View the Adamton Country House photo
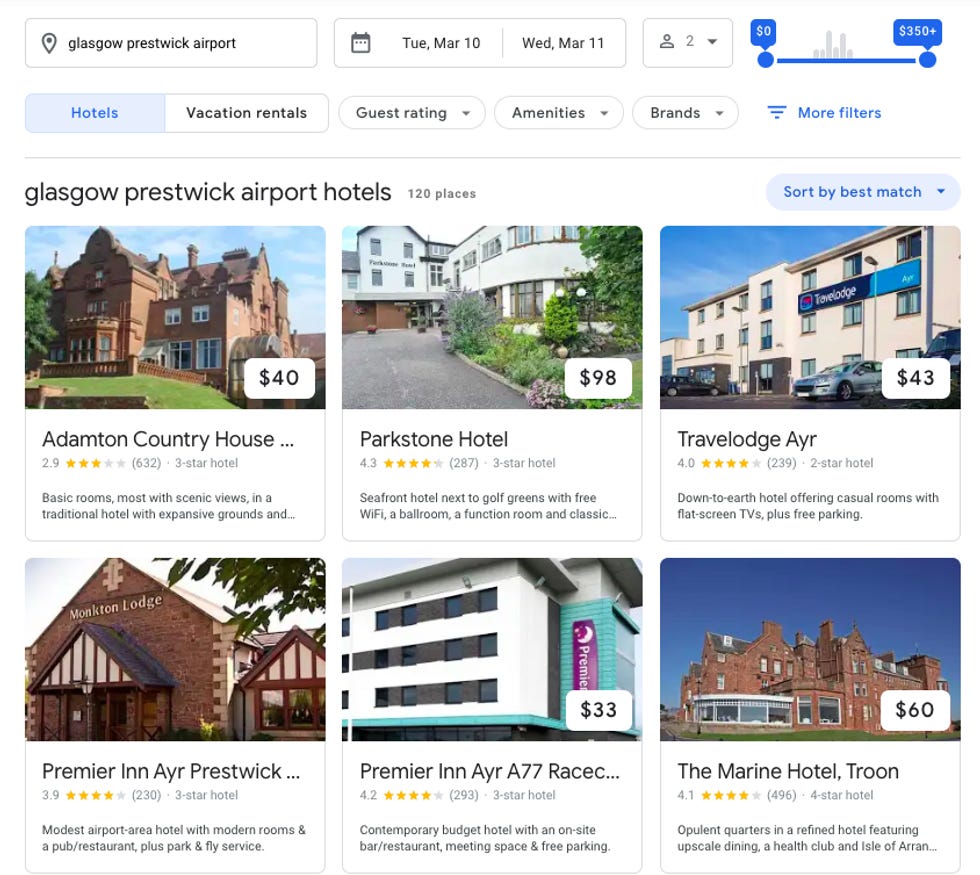Screen dimensions: 980x875 coord(175,318)
